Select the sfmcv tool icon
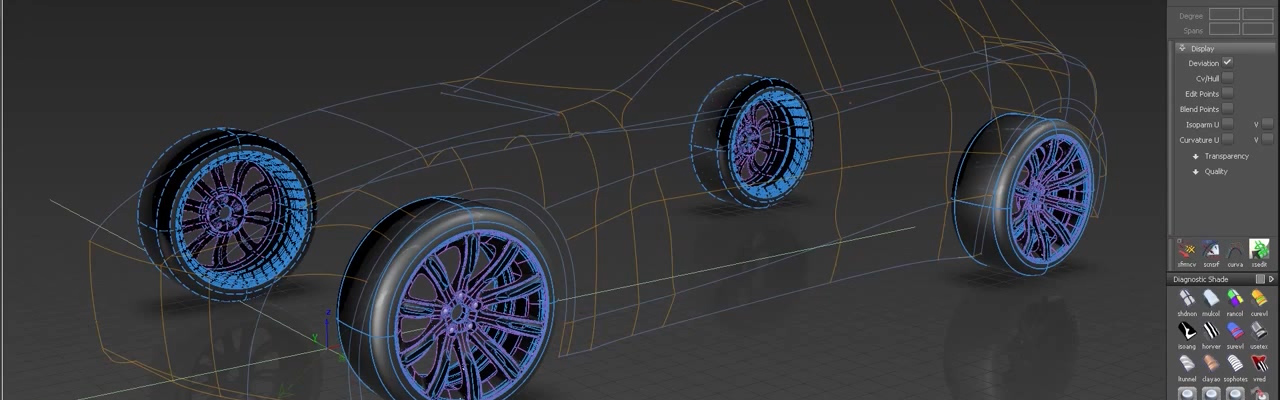The image size is (1280, 400). (1187, 250)
